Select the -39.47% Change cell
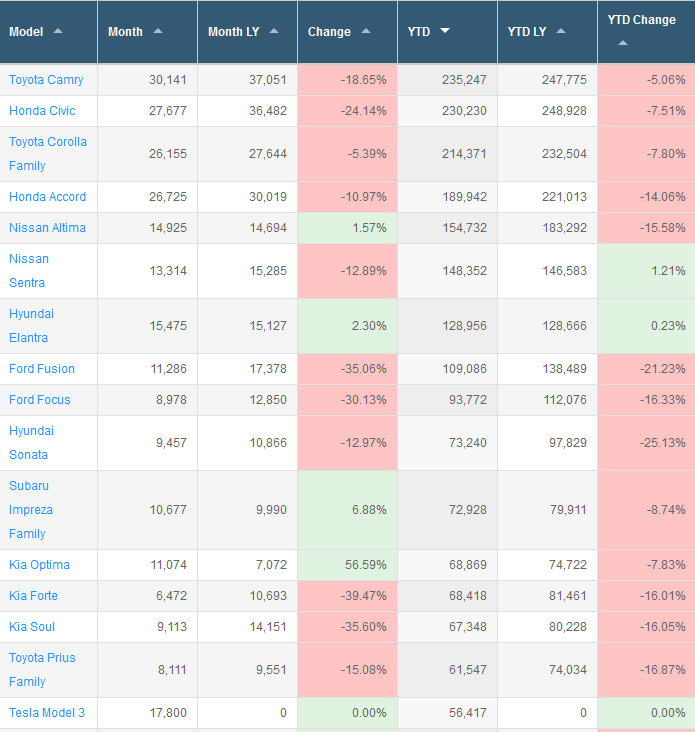695x732 pixels. click(x=347, y=596)
